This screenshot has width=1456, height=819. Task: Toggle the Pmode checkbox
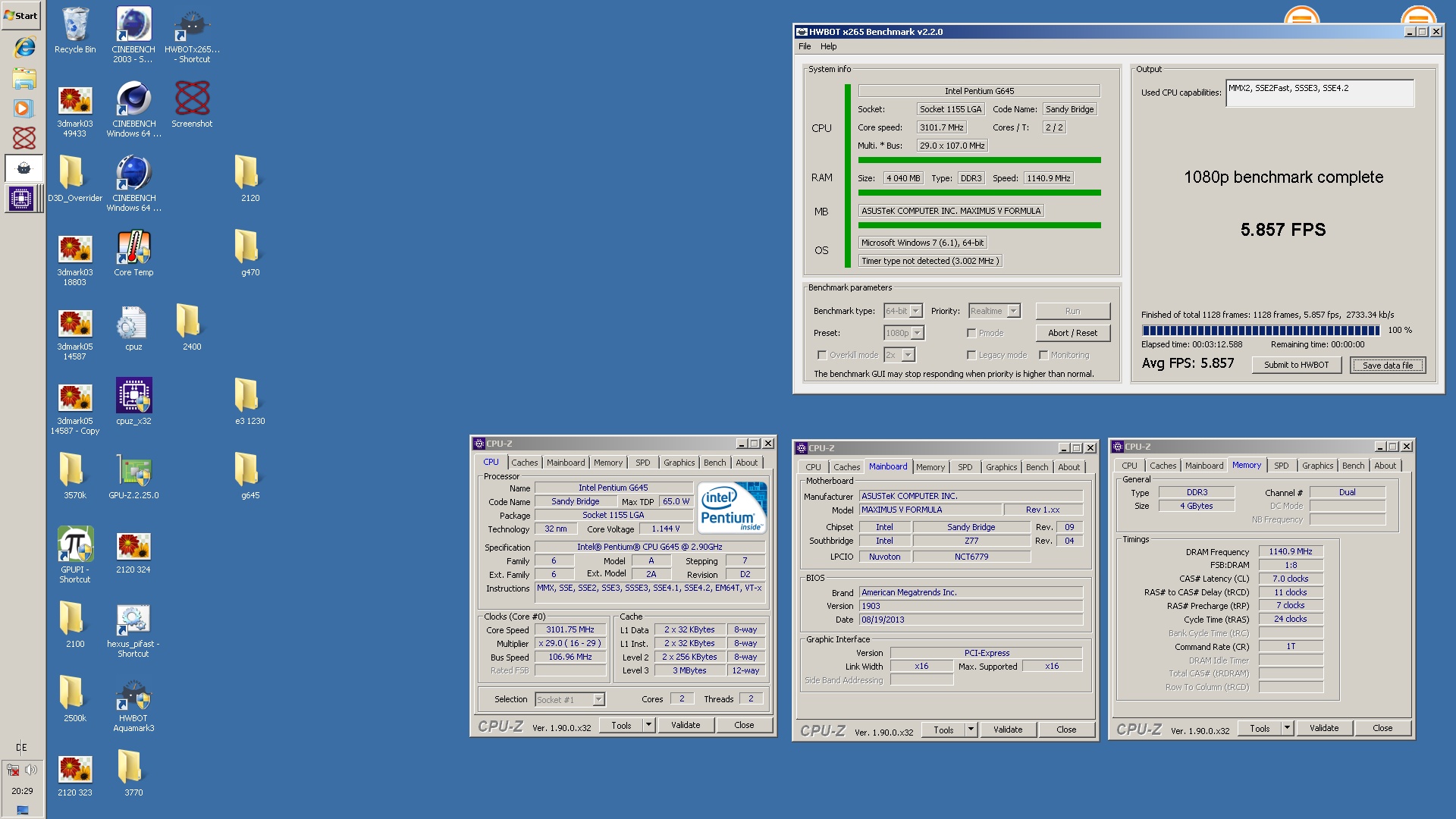pos(971,333)
